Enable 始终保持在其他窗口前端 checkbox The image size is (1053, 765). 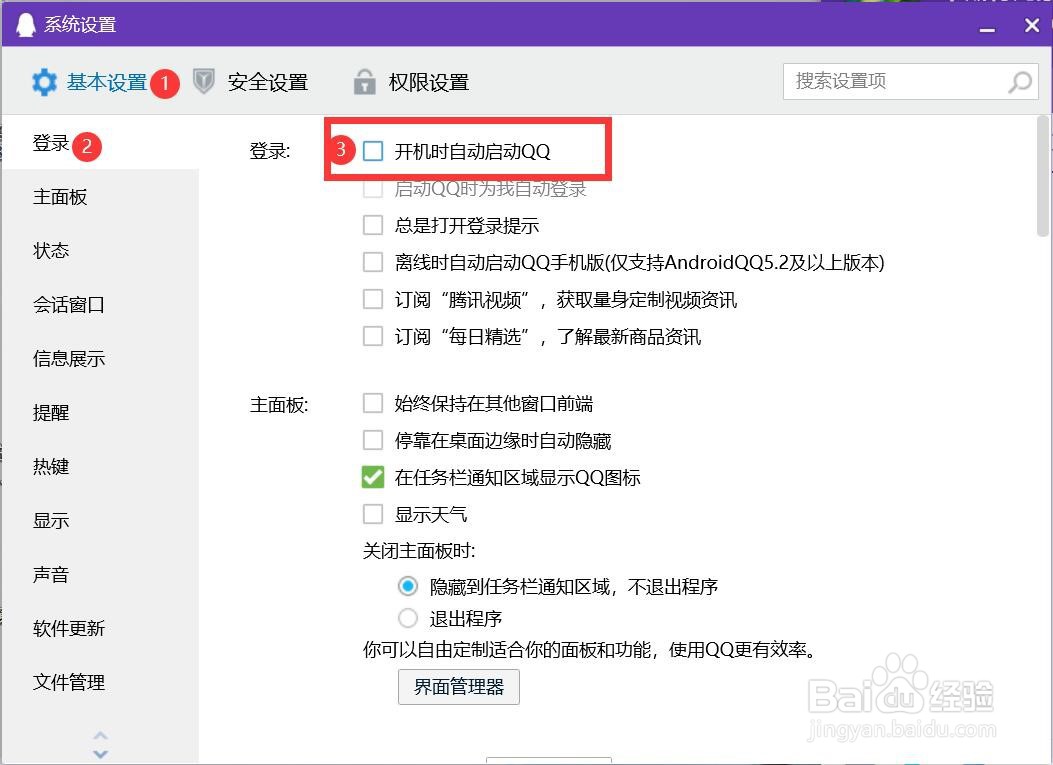tap(373, 404)
